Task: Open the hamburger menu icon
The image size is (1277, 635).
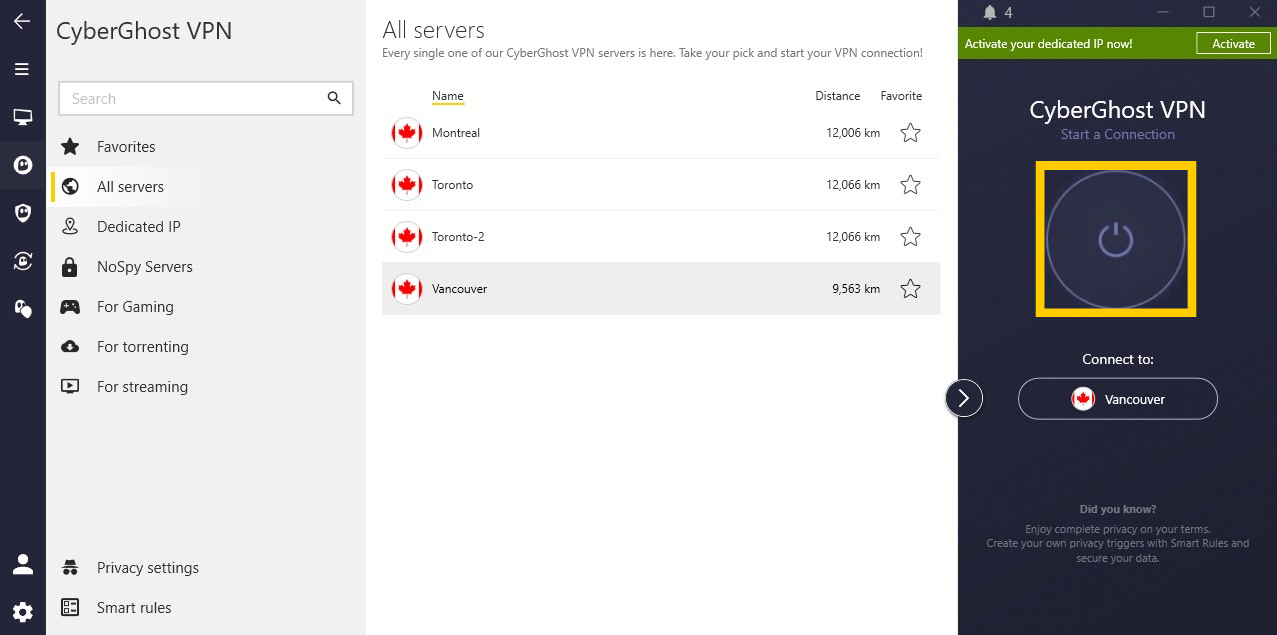Action: click(22, 69)
